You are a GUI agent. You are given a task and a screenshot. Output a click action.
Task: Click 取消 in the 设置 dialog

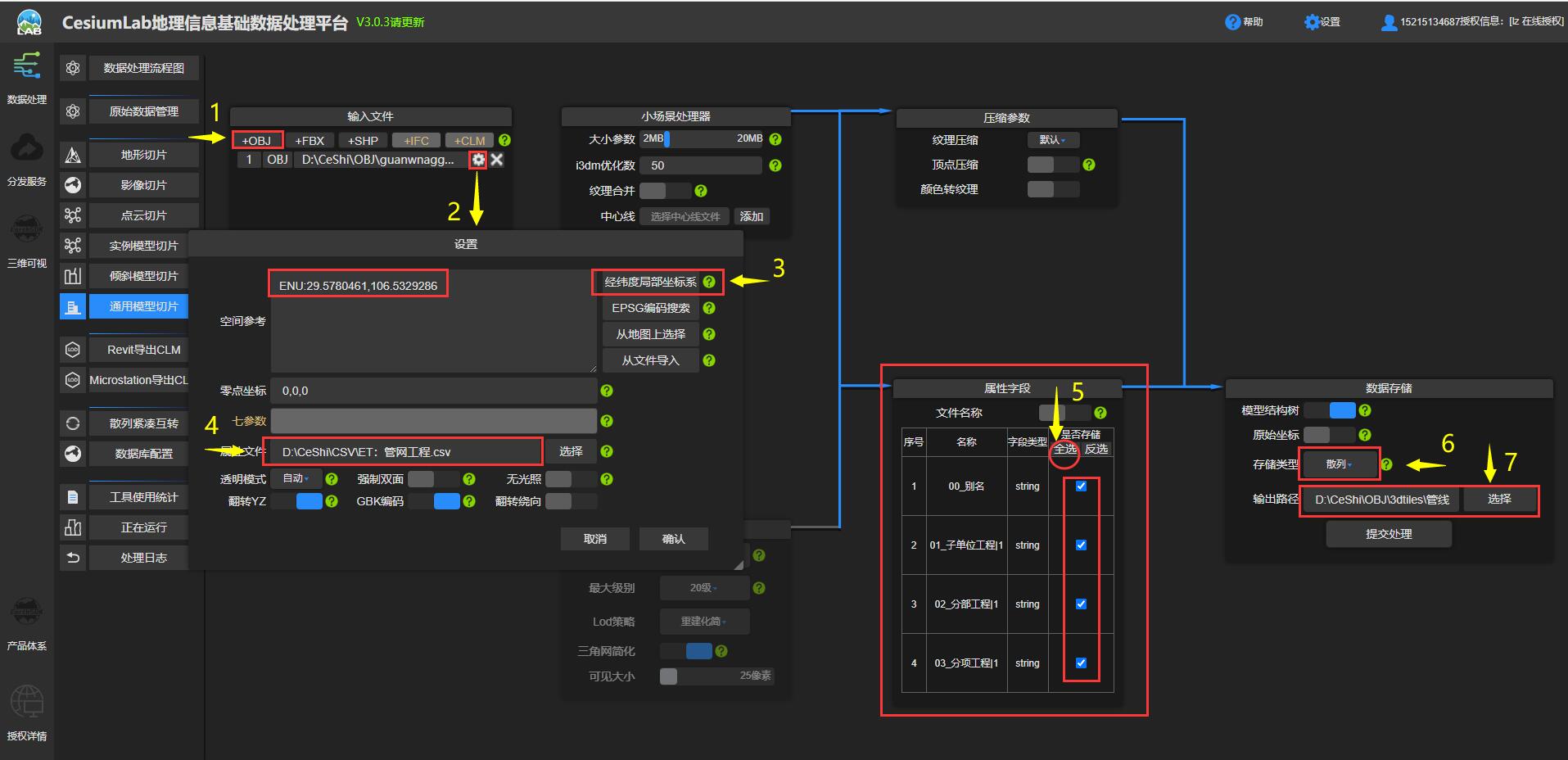coord(595,539)
